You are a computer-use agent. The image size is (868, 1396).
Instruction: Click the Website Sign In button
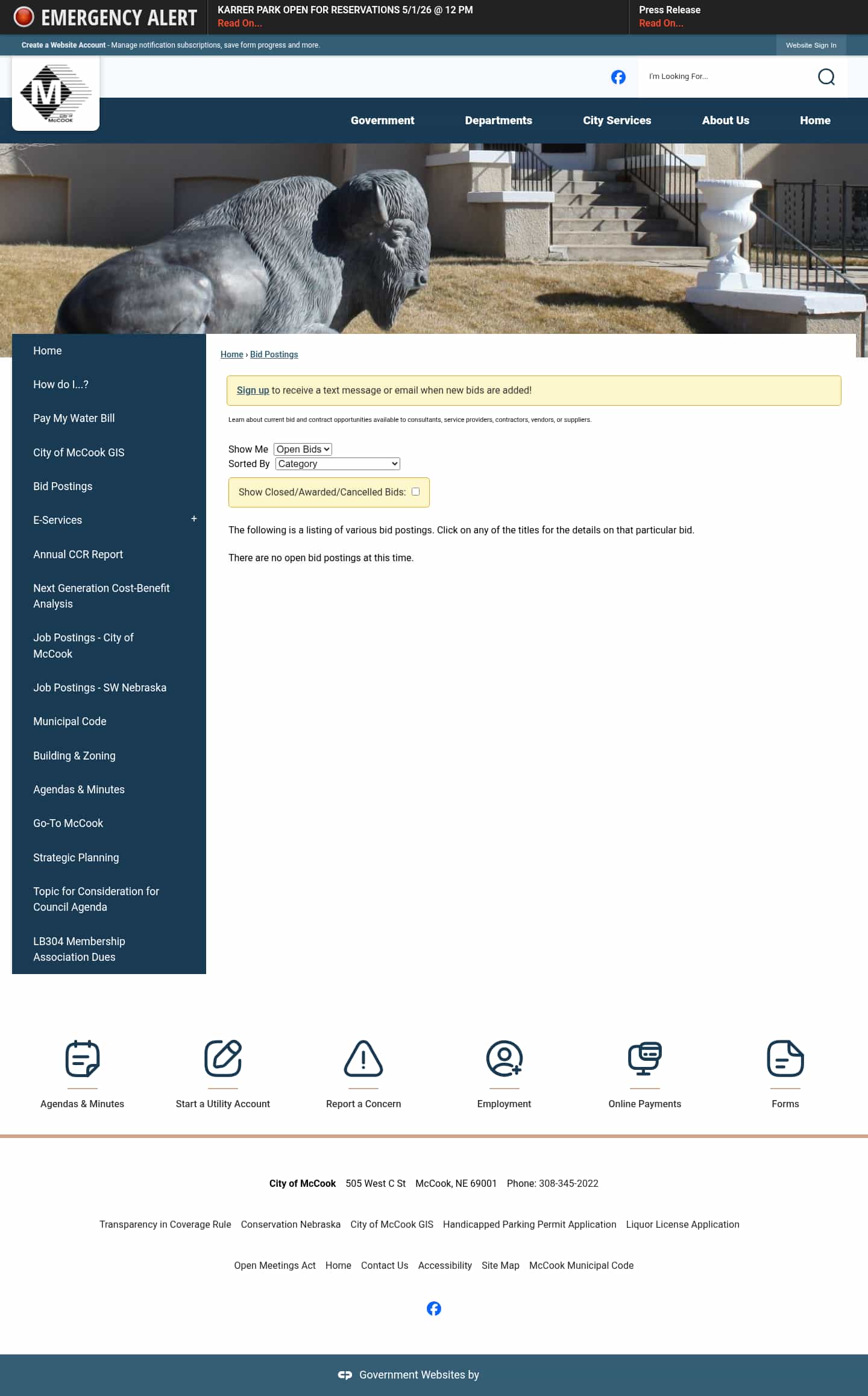(x=811, y=45)
